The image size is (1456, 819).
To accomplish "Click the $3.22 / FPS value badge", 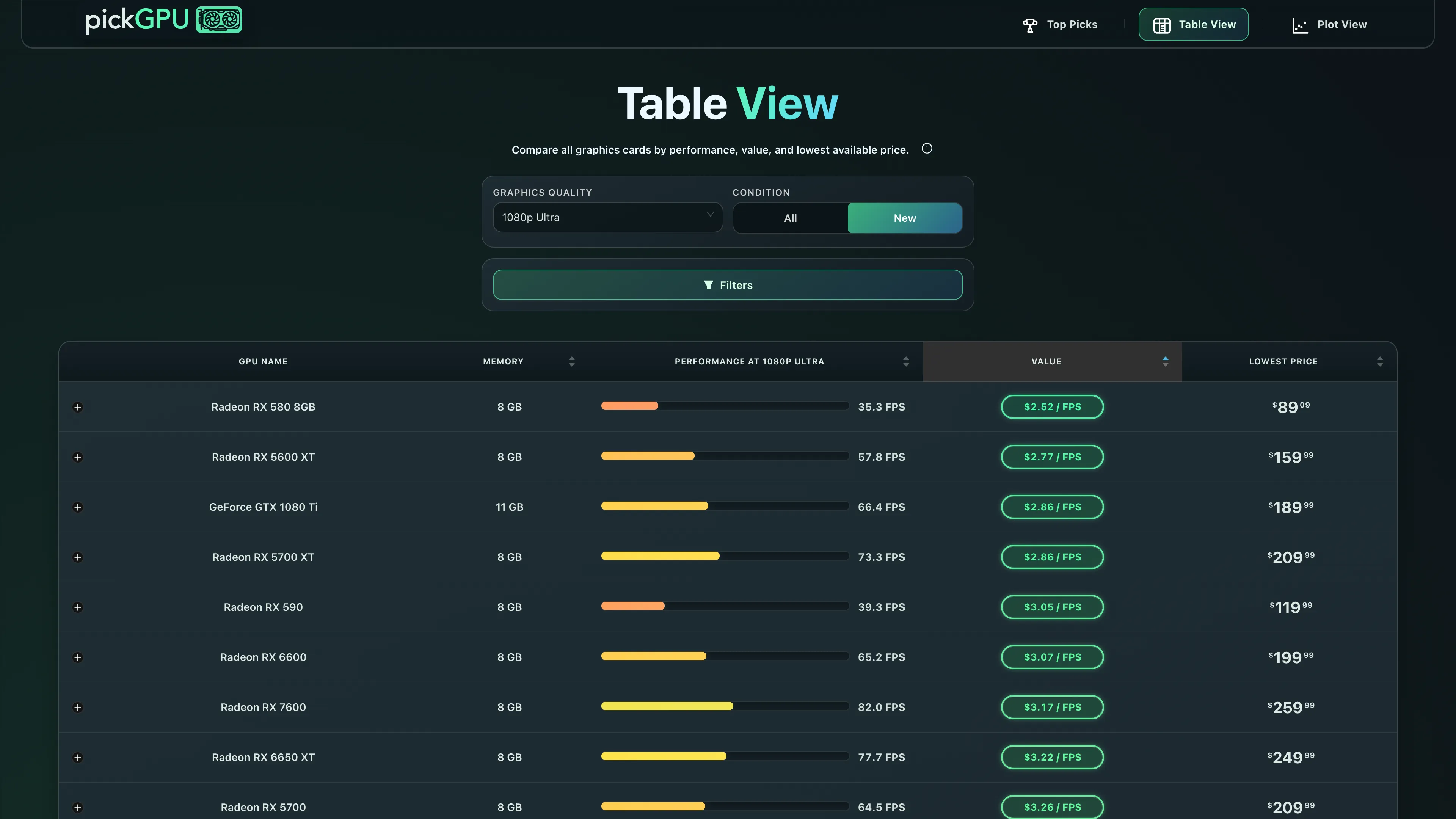I will tap(1053, 757).
